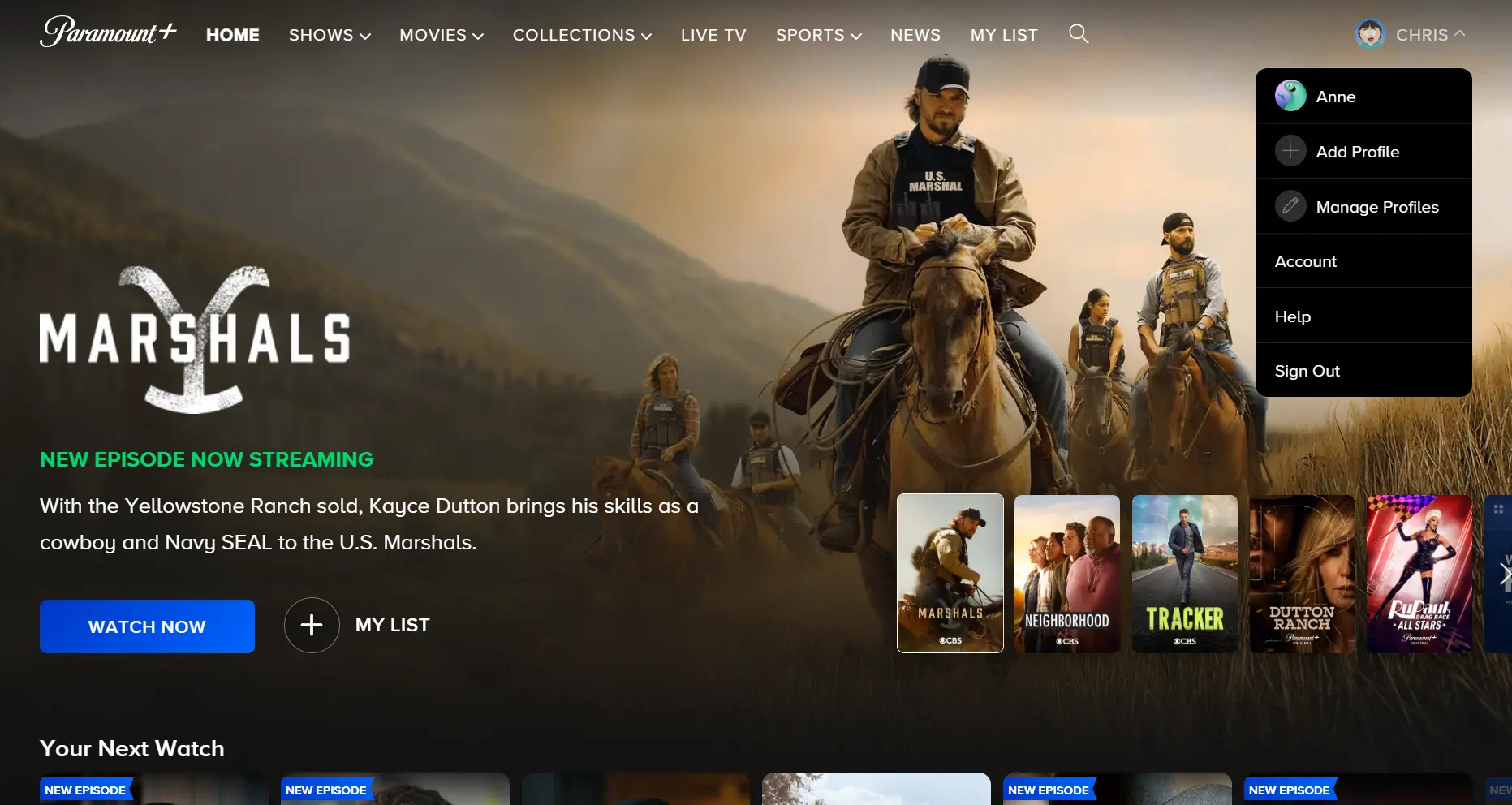Viewport: 1512px width, 805px height.
Task: Select the Dutton Ranch poster thumbnail
Action: 1302,574
